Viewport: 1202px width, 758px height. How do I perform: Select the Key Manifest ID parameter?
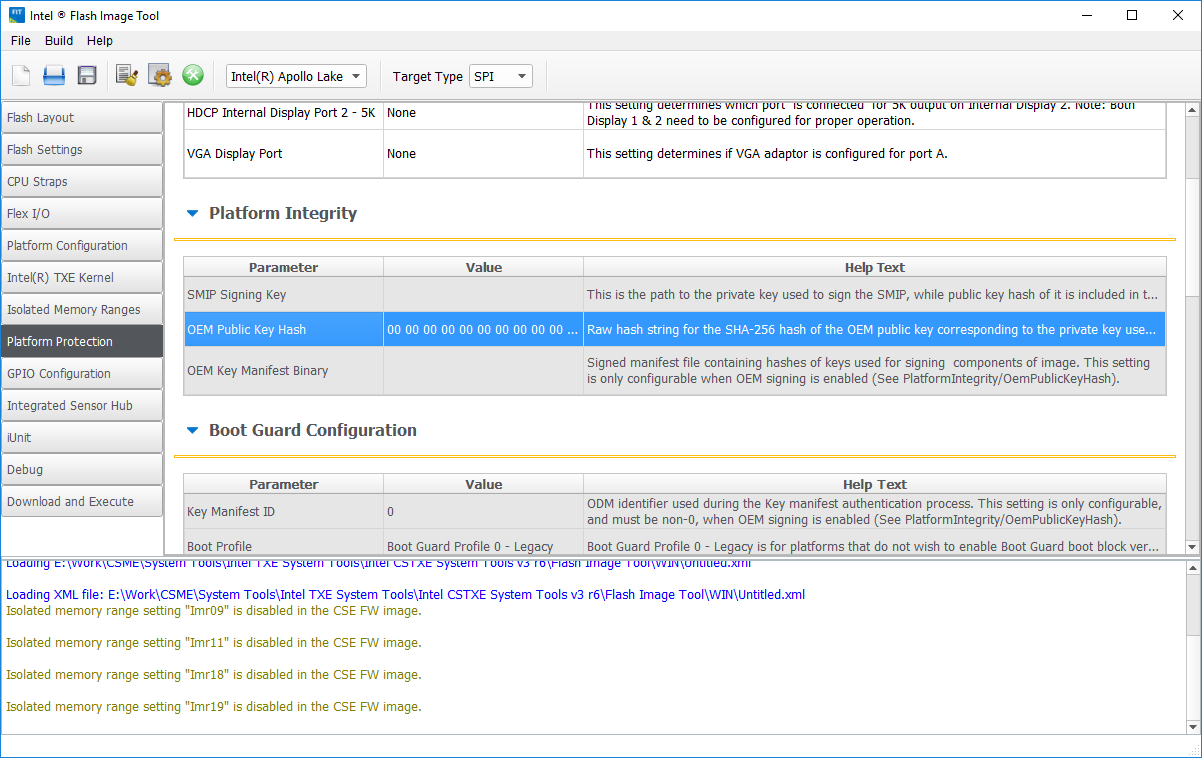[283, 512]
